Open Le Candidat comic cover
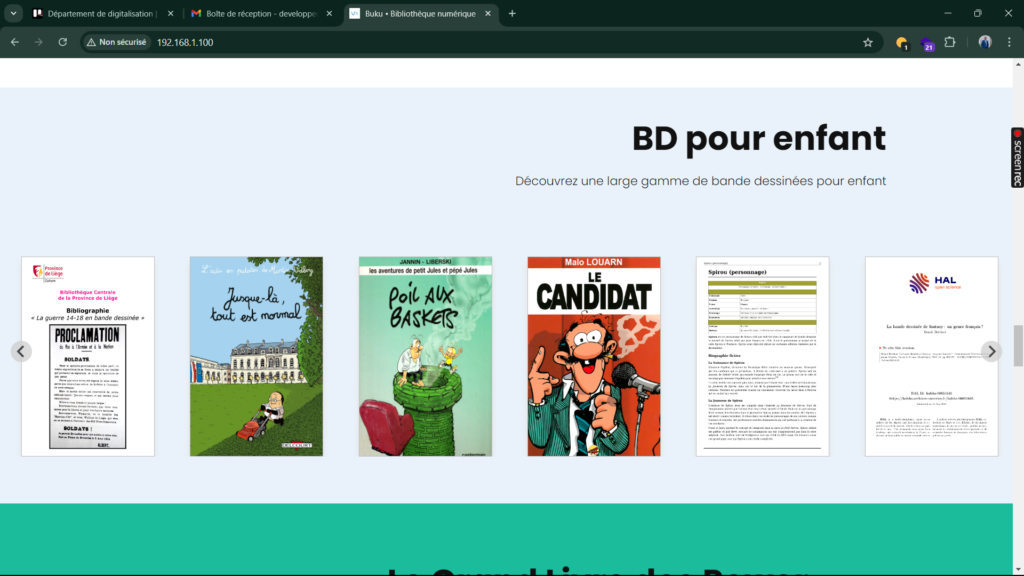 pyautogui.click(x=594, y=356)
